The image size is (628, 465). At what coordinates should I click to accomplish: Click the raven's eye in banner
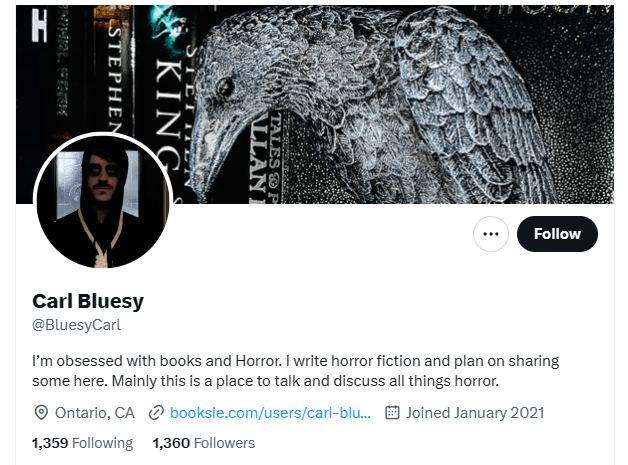coord(225,87)
